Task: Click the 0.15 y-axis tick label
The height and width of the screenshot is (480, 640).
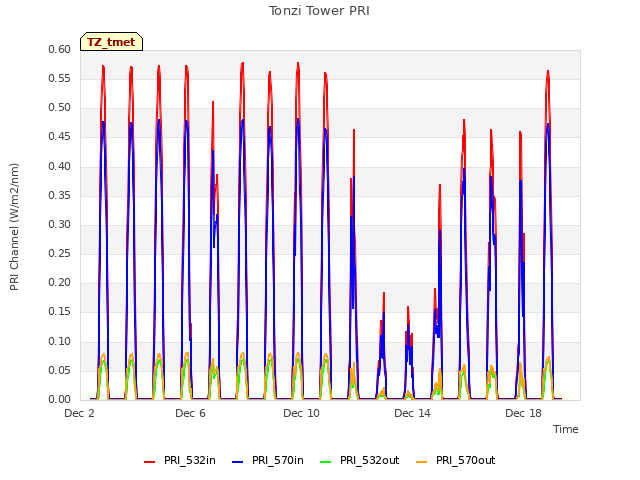Action: [60, 312]
